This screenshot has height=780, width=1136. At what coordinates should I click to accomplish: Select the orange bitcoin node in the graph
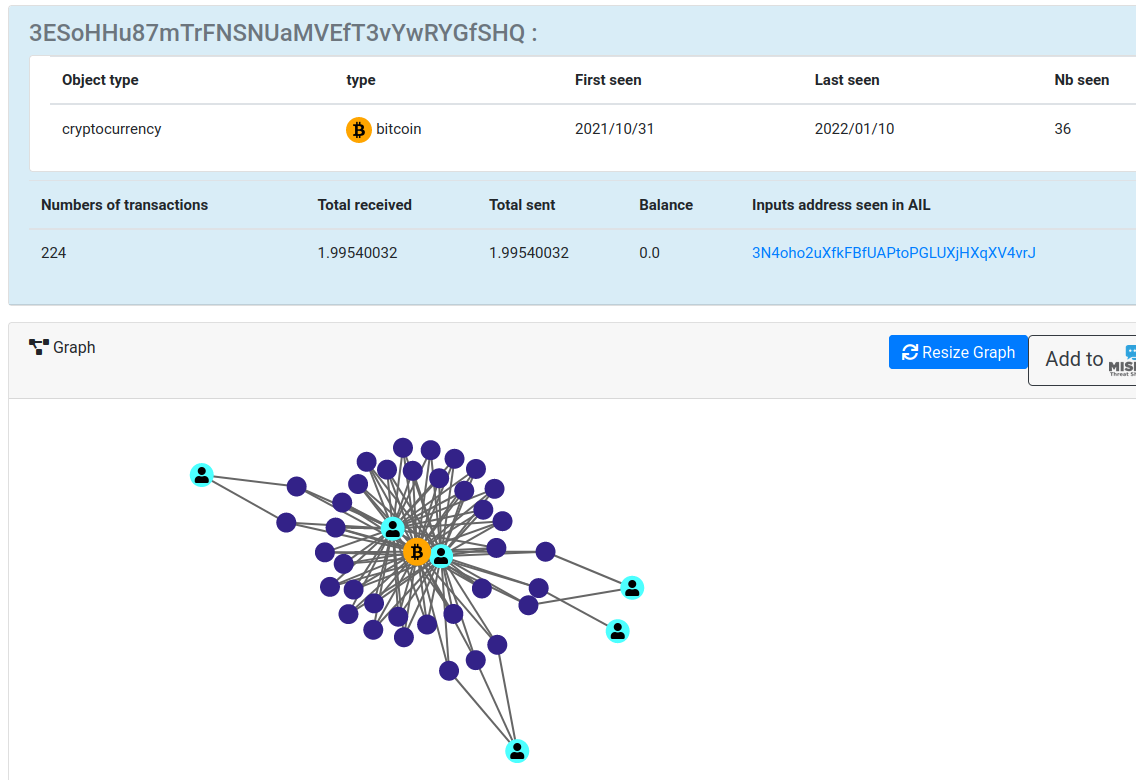[417, 553]
